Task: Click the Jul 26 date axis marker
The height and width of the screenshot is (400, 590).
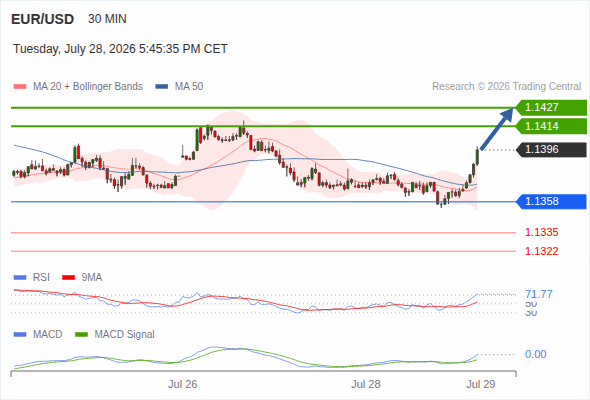Action: (x=182, y=384)
